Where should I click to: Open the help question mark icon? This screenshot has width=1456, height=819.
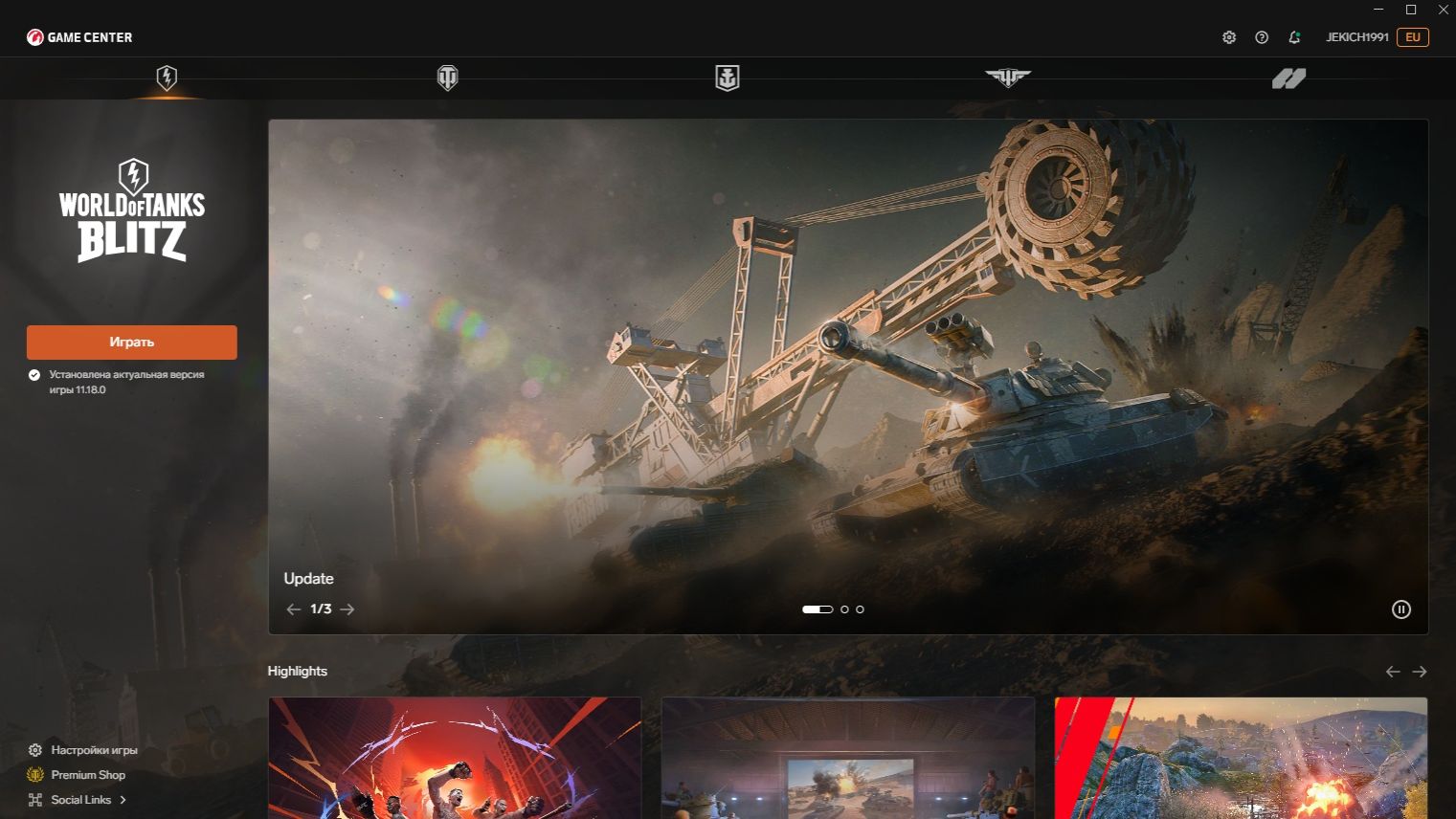point(1262,37)
